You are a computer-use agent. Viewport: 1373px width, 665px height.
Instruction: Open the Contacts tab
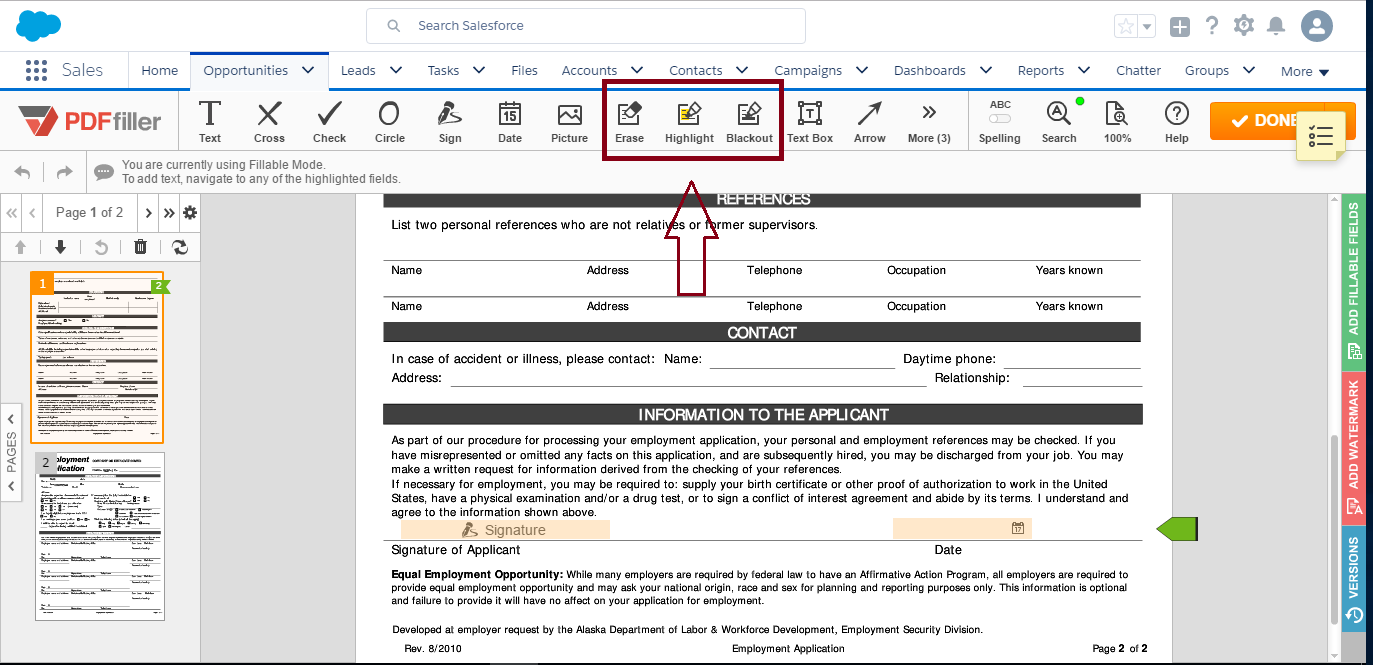(696, 70)
